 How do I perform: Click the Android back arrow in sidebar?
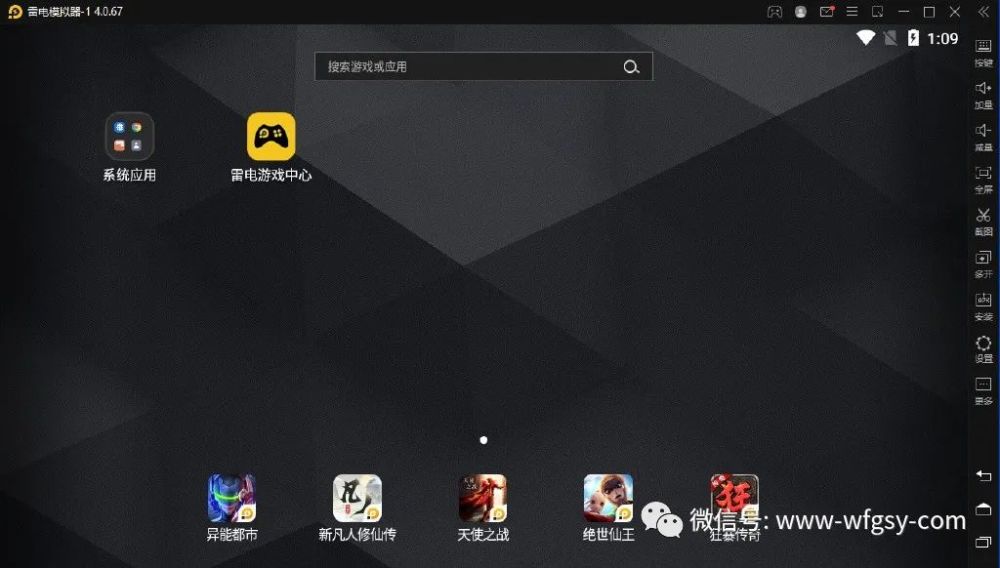pos(983,476)
